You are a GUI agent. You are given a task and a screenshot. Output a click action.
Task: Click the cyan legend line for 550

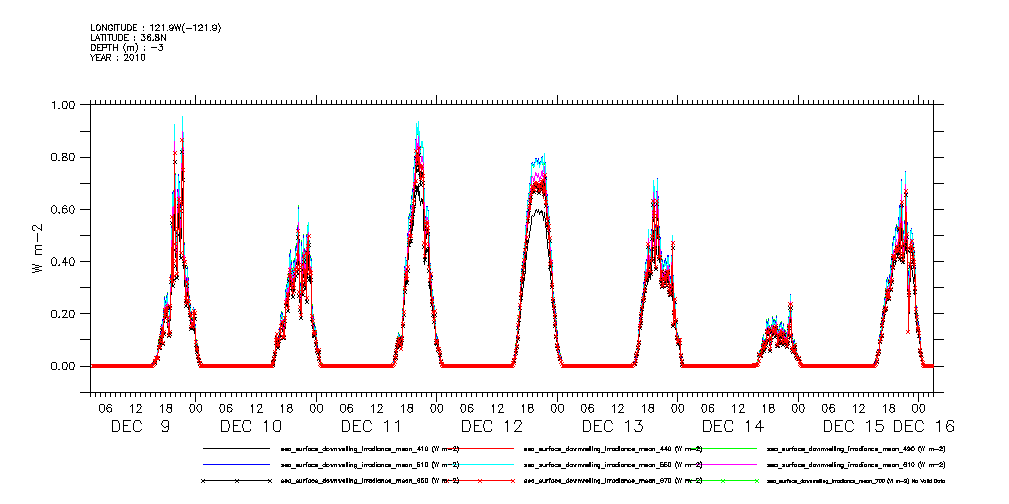tap(479, 464)
